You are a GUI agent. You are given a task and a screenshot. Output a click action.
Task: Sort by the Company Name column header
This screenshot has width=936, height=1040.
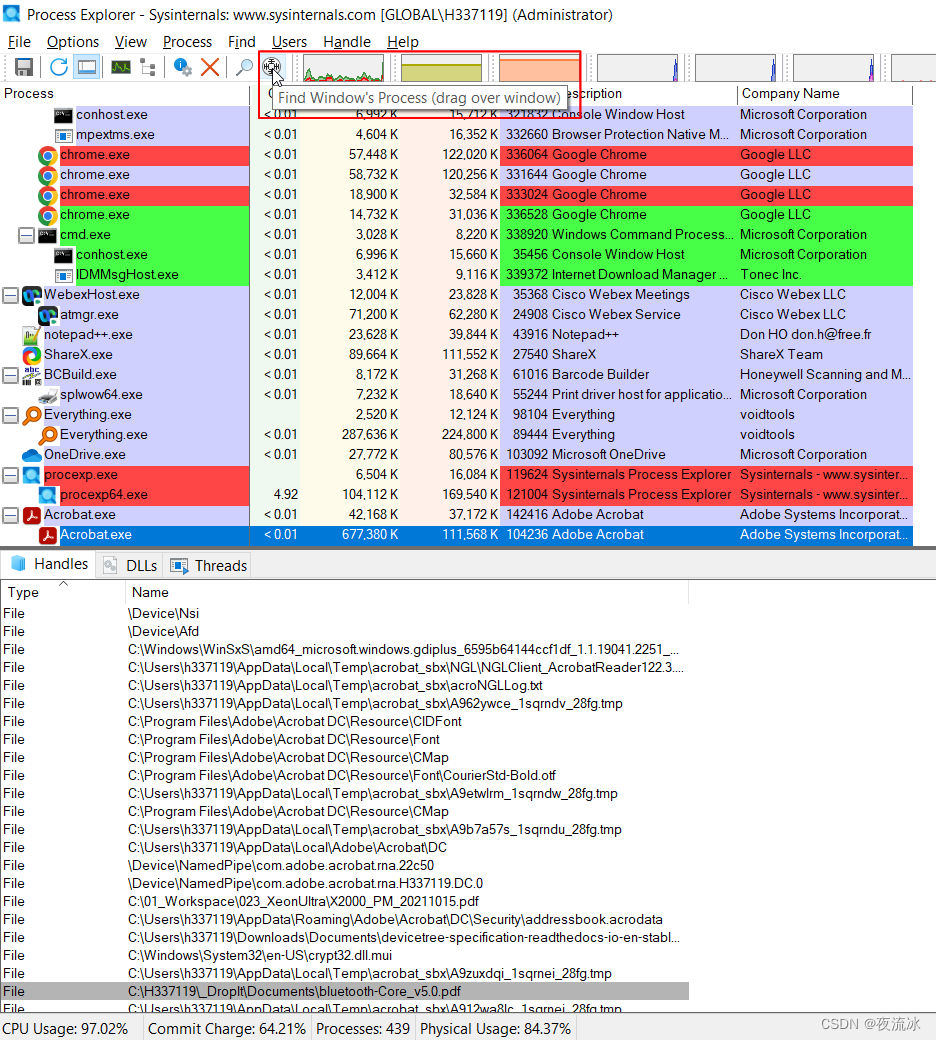click(x=825, y=94)
